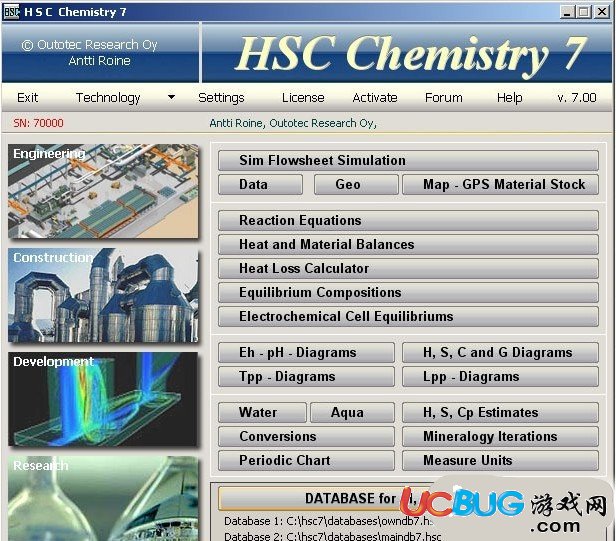Image resolution: width=616 pixels, height=541 pixels.
Task: Expand the Technology dropdown arrow
Action: 171,97
